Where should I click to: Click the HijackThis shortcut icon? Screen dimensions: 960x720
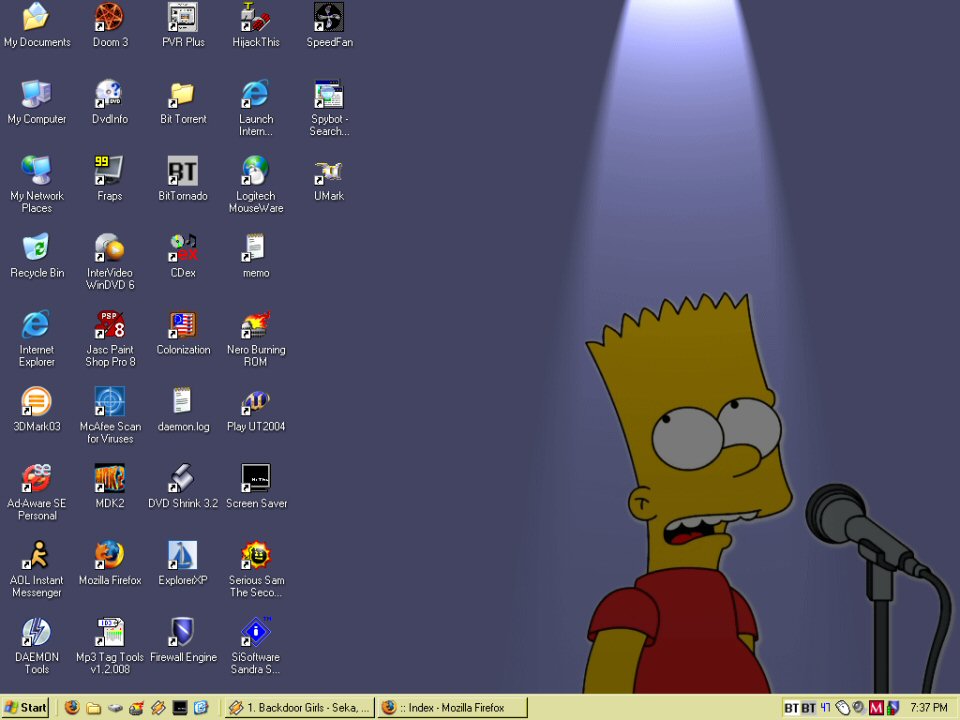pos(256,24)
